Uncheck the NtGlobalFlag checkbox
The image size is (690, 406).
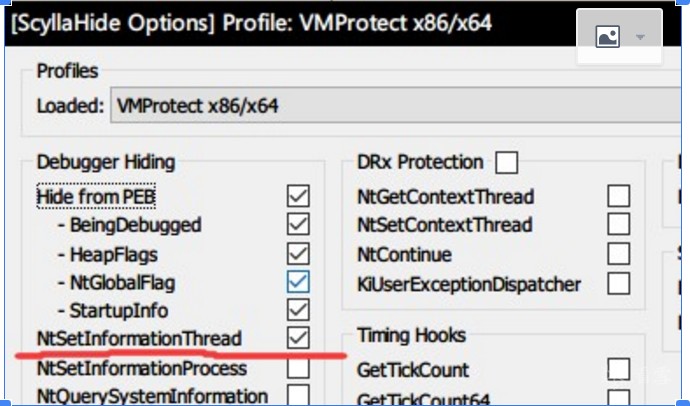tap(298, 282)
